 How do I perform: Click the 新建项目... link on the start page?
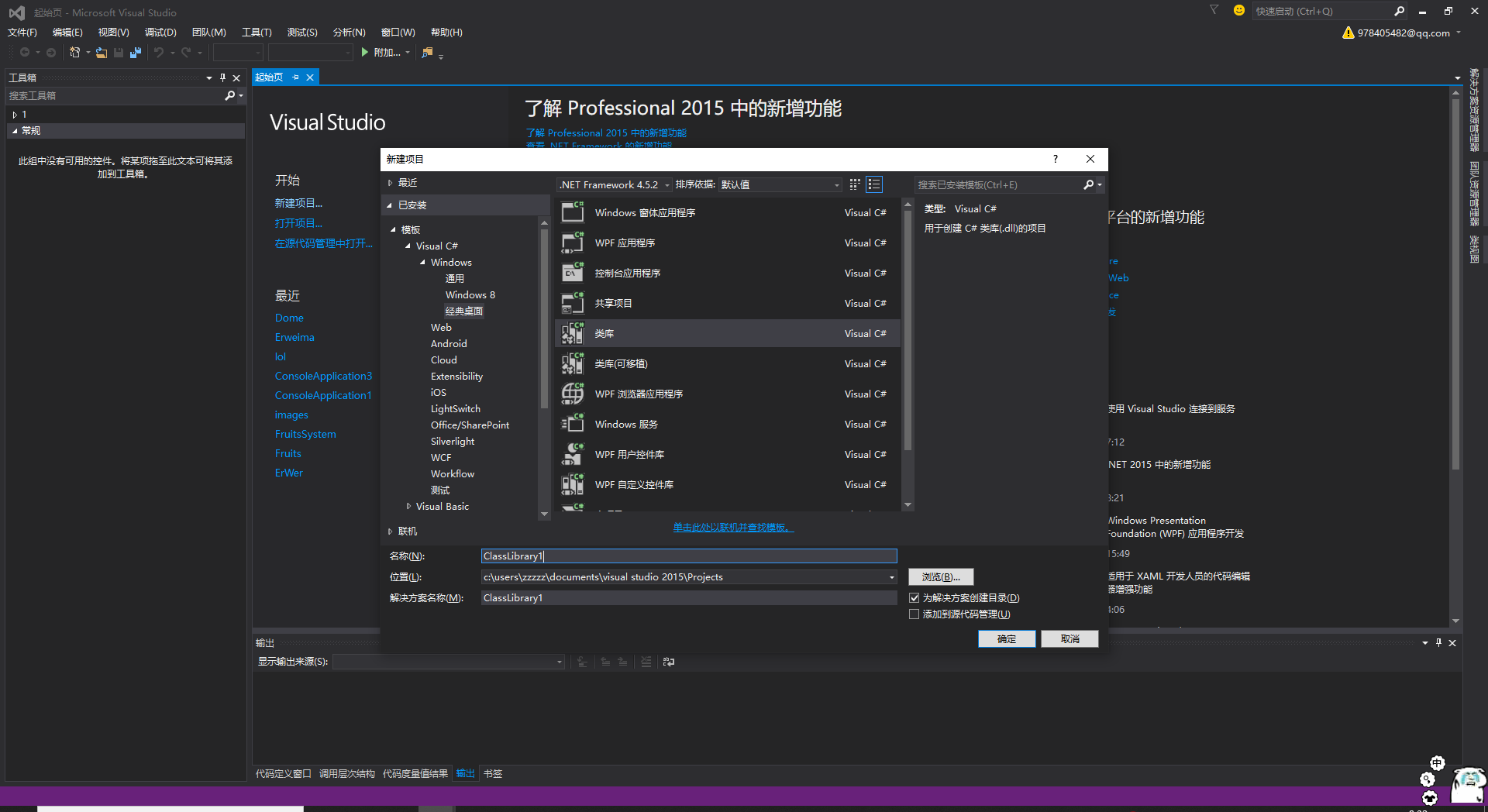[x=298, y=203]
